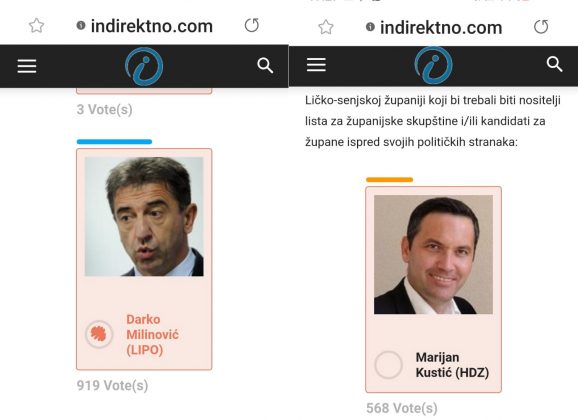
Task: Click left indirektno.com address bar
Action: click(x=152, y=26)
